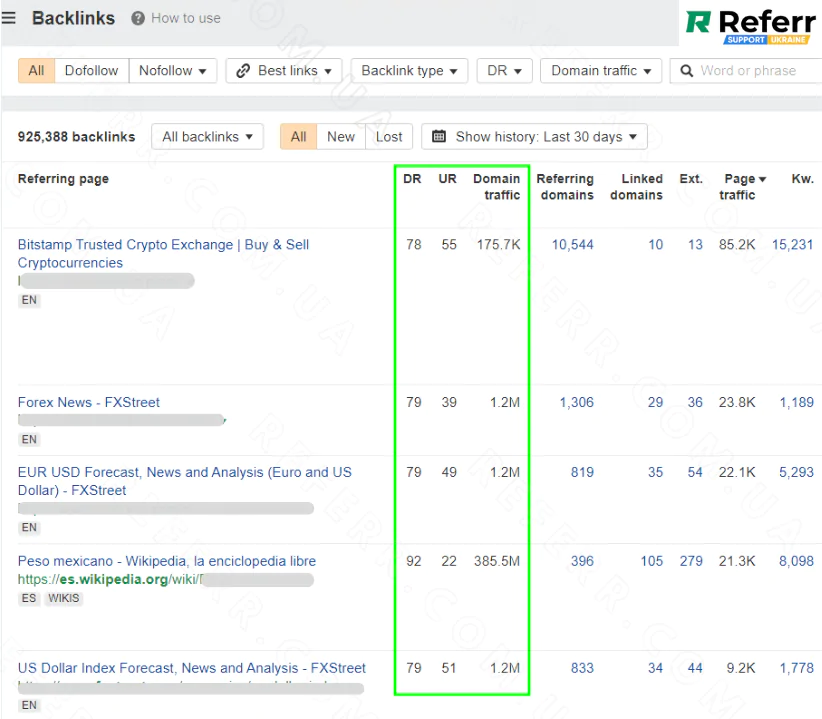The width and height of the screenshot is (822, 719).
Task: Click the Referr logo
Action: coord(751,24)
